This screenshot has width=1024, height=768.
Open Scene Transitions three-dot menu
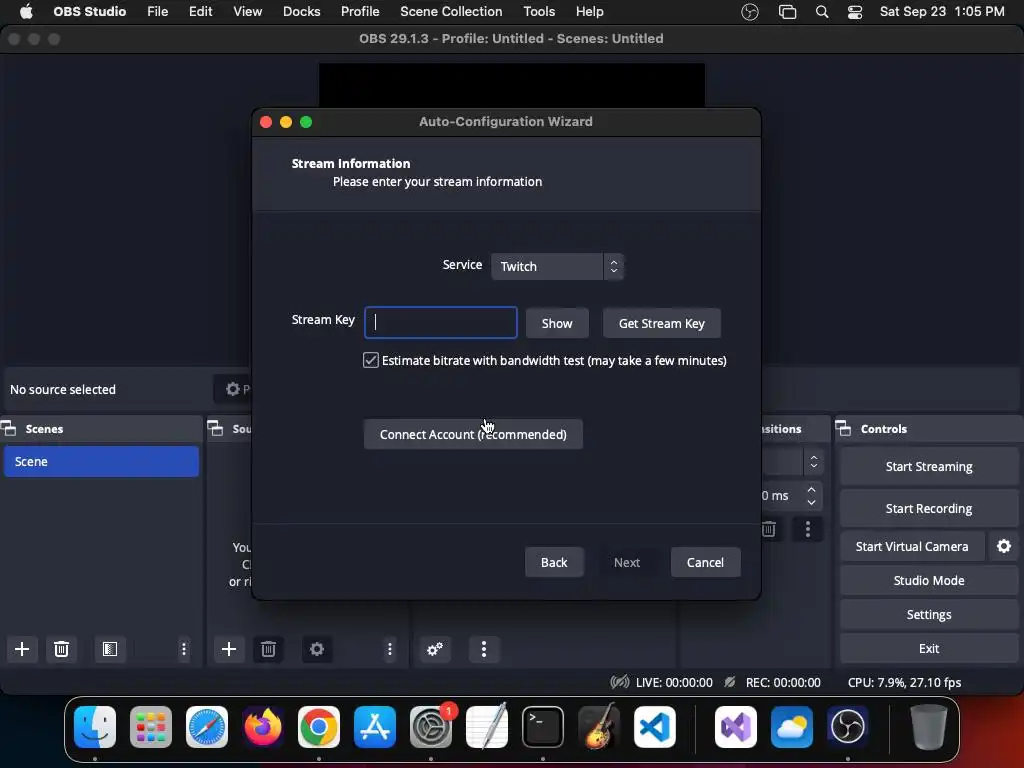pyautogui.click(x=808, y=529)
